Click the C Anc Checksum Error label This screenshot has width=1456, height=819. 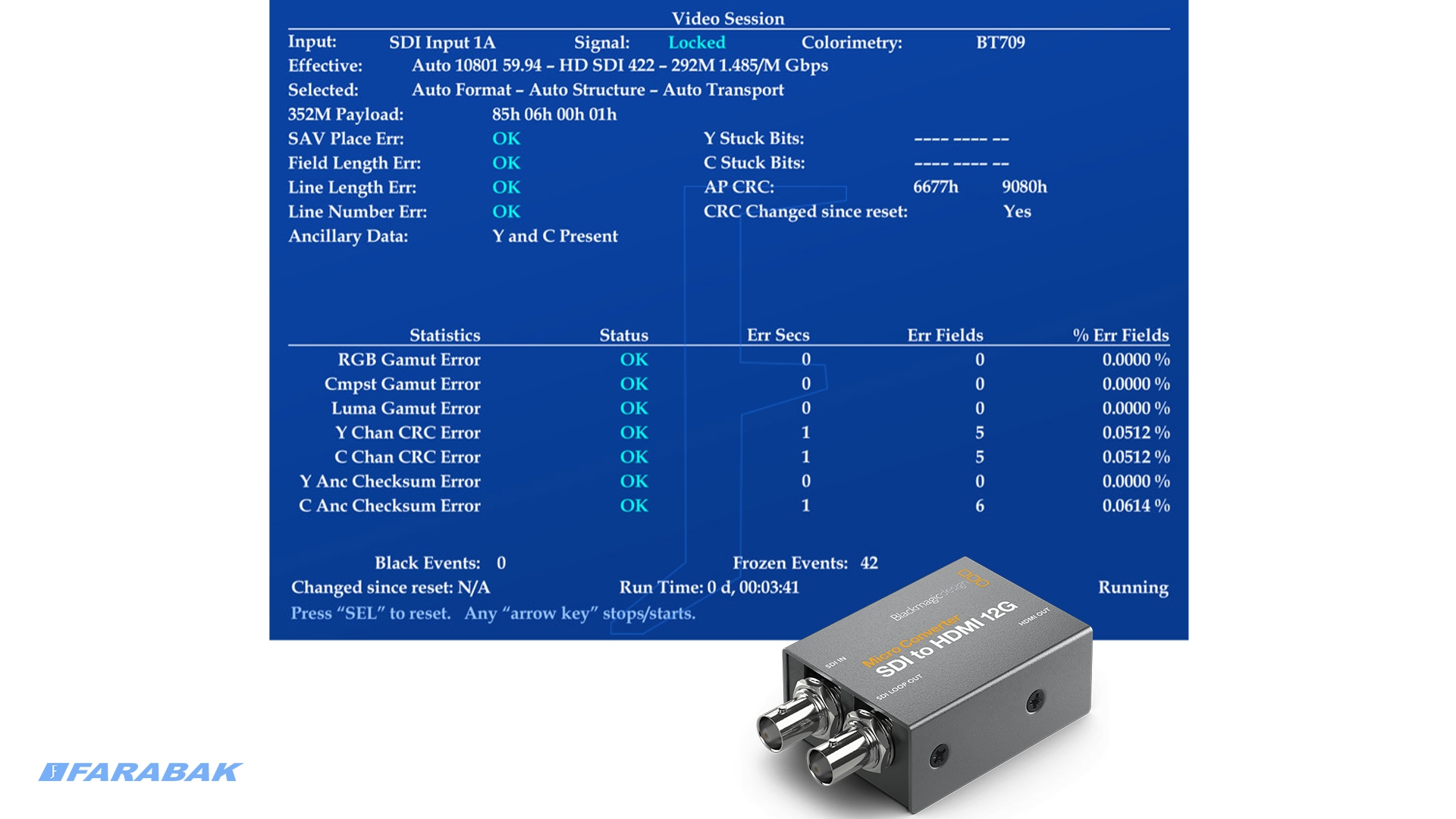click(389, 506)
